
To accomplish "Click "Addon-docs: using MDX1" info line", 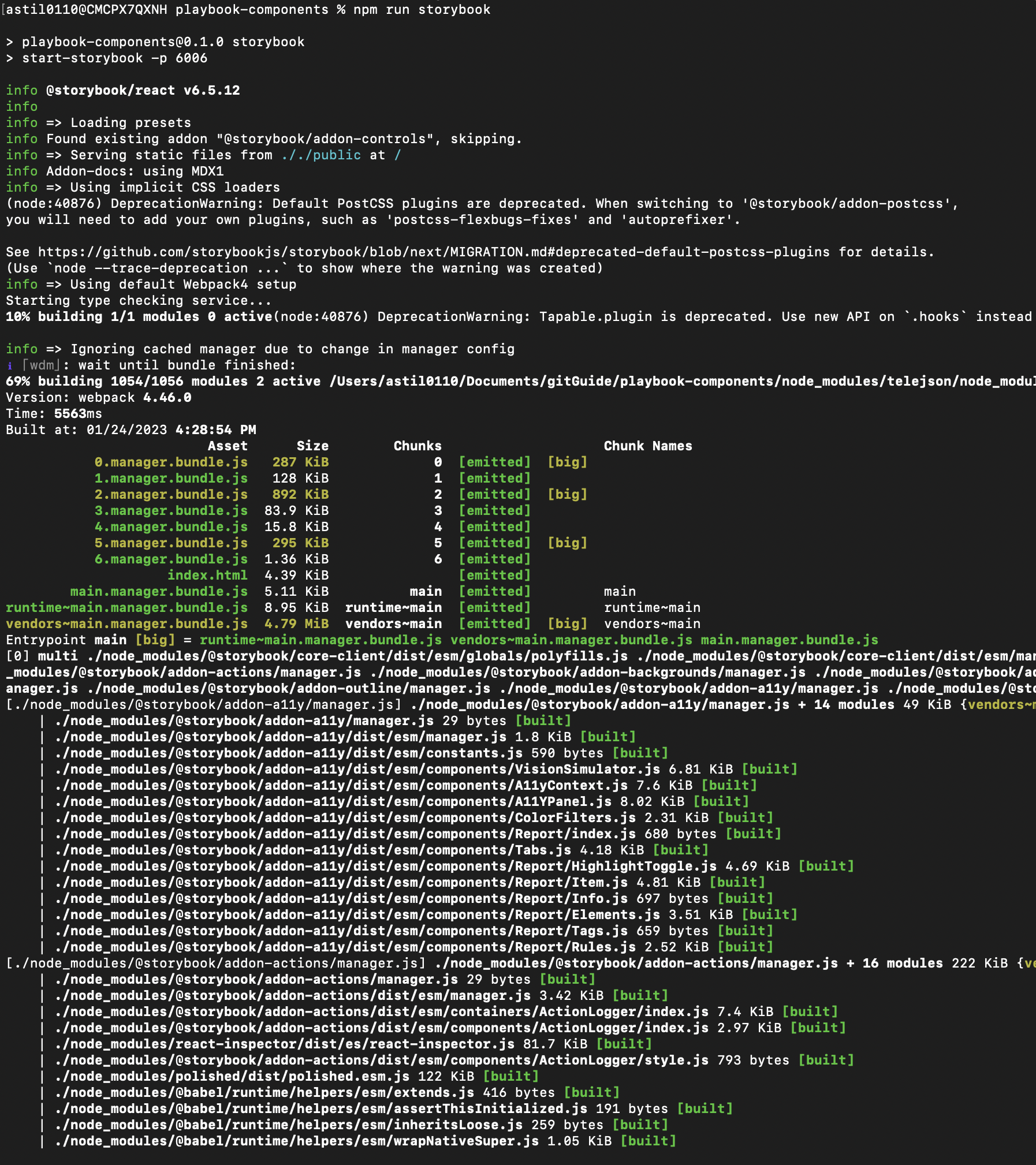I will coord(115,171).
